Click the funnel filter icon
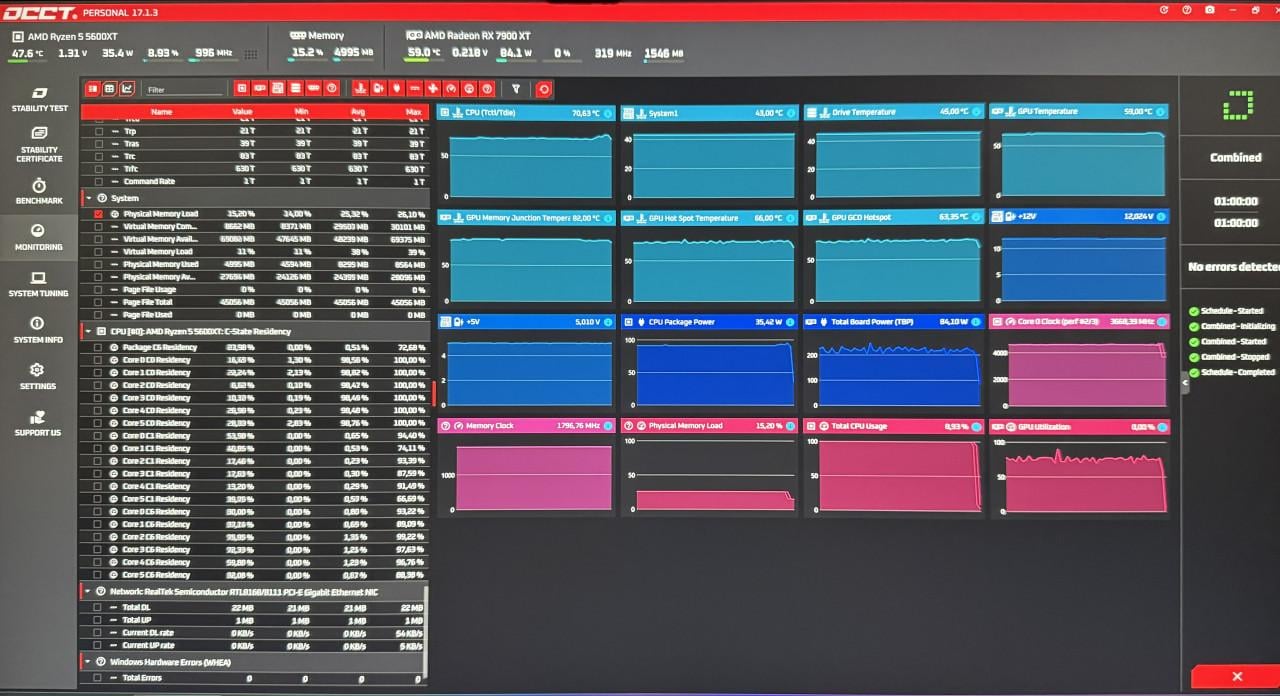 tap(516, 89)
